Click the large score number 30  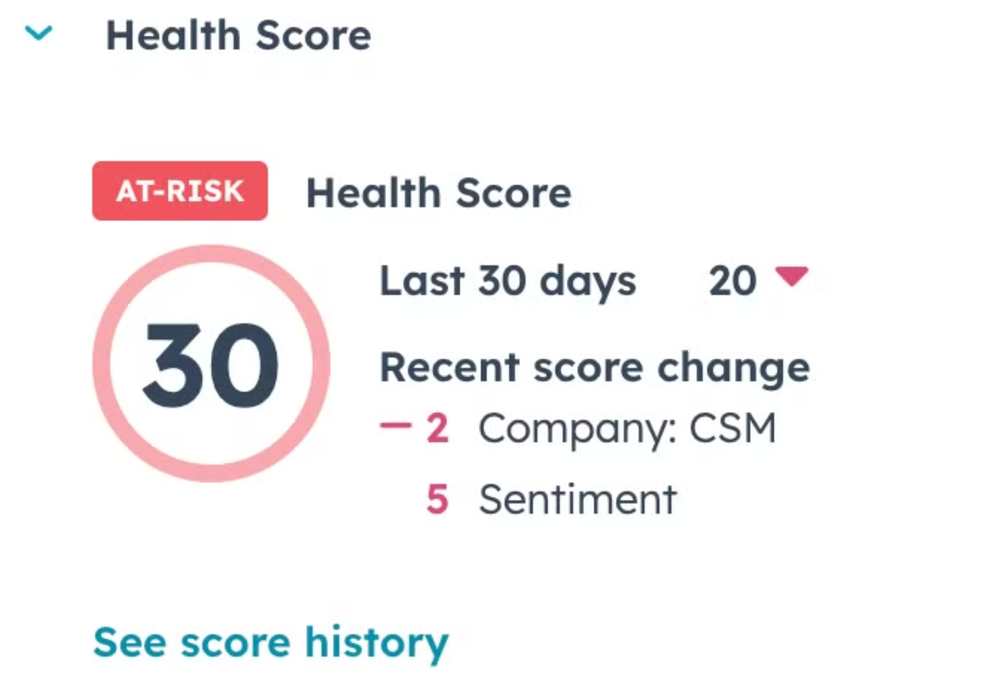coord(210,364)
